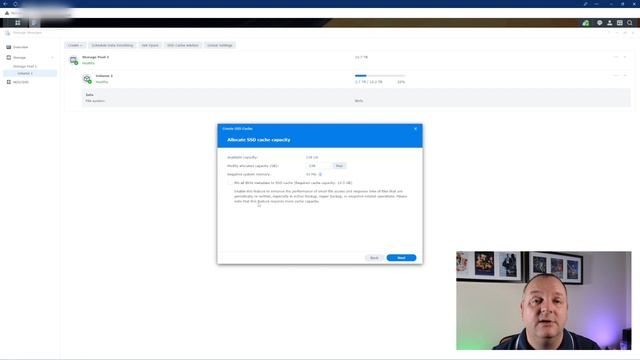Open the Create dropdown menu
This screenshot has width=640, height=360.
75,45
